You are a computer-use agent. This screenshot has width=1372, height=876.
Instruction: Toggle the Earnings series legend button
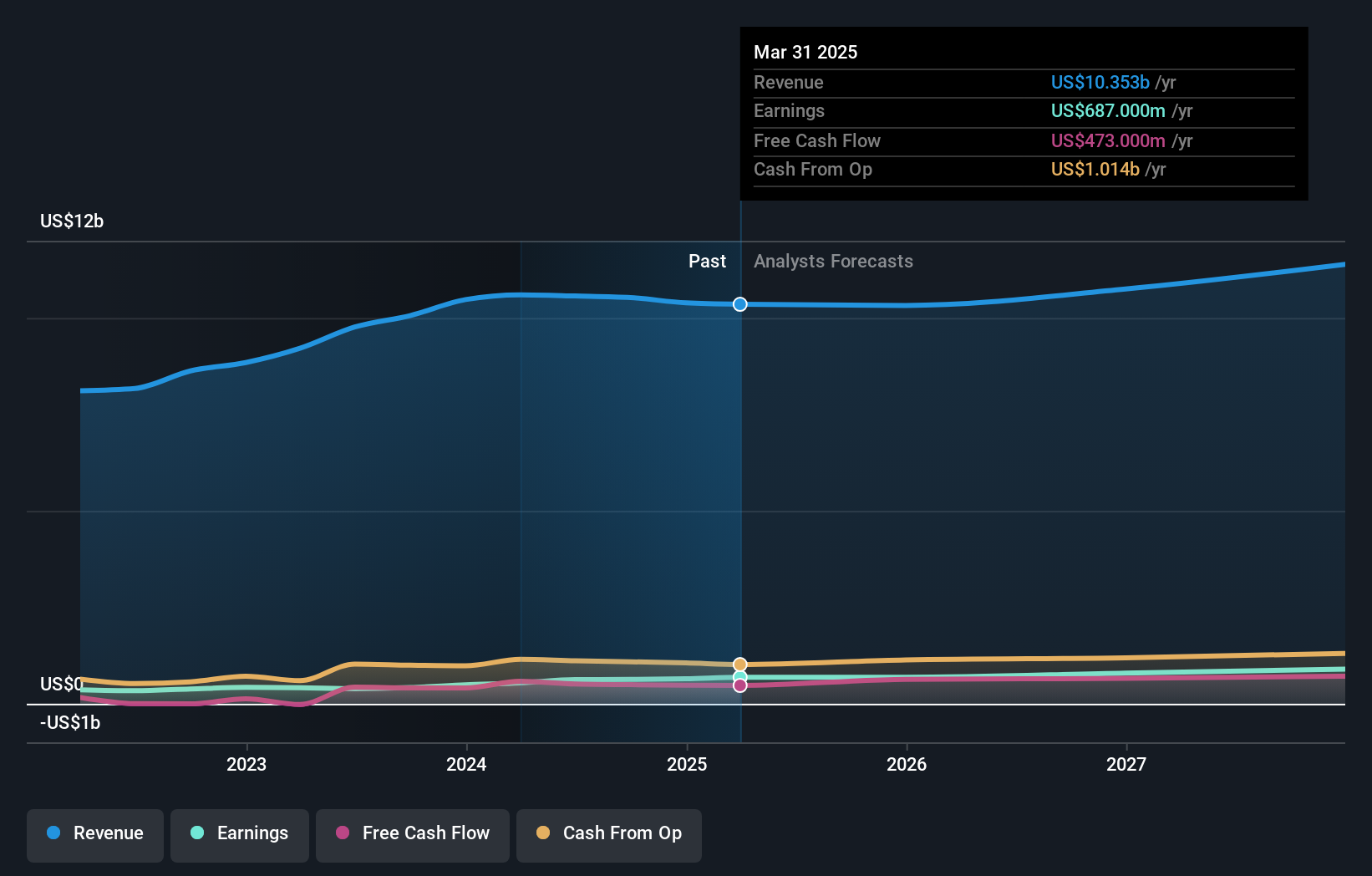click(240, 835)
